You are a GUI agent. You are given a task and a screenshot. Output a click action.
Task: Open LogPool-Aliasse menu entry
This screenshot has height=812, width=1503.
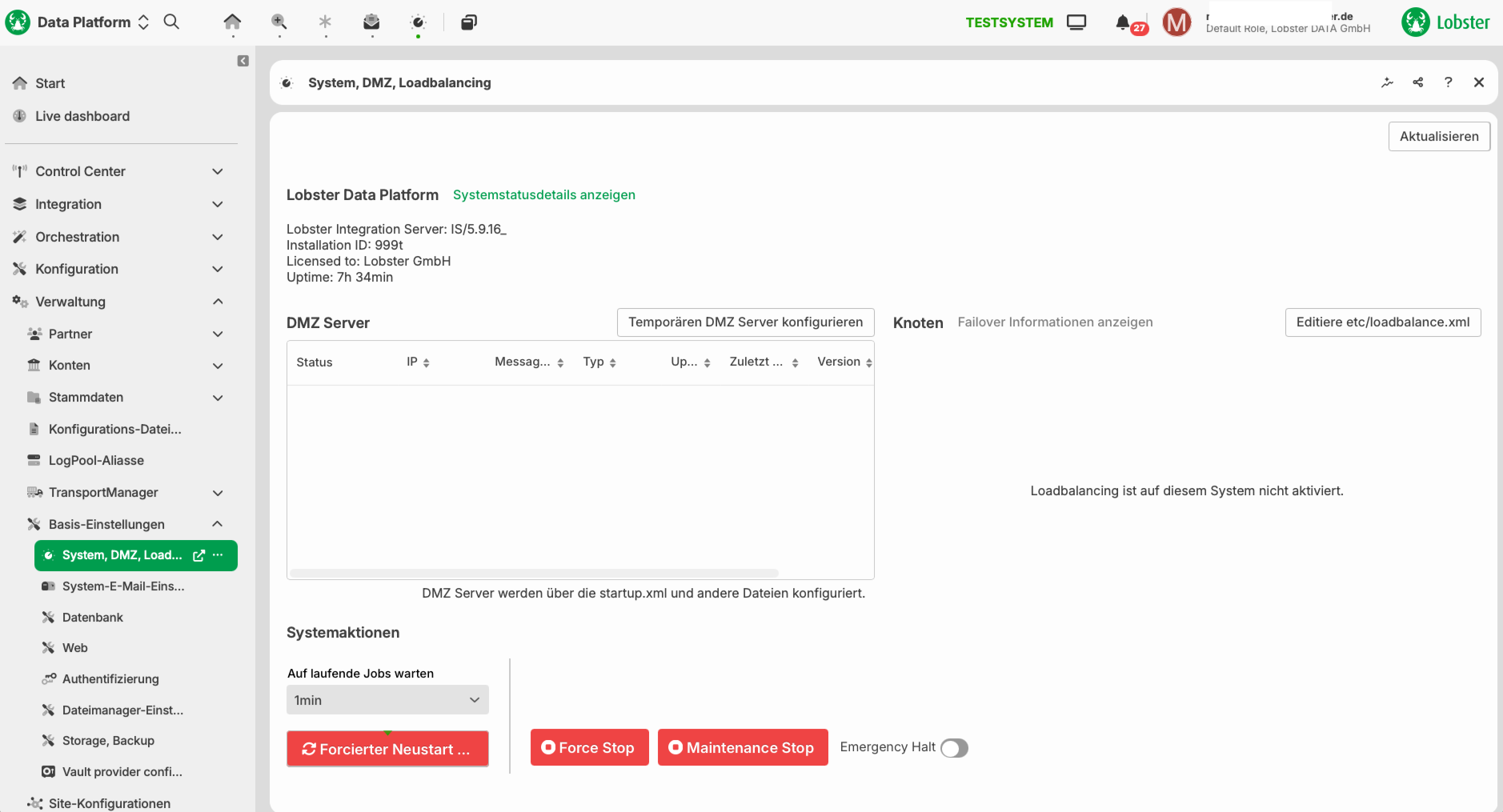click(x=96, y=461)
